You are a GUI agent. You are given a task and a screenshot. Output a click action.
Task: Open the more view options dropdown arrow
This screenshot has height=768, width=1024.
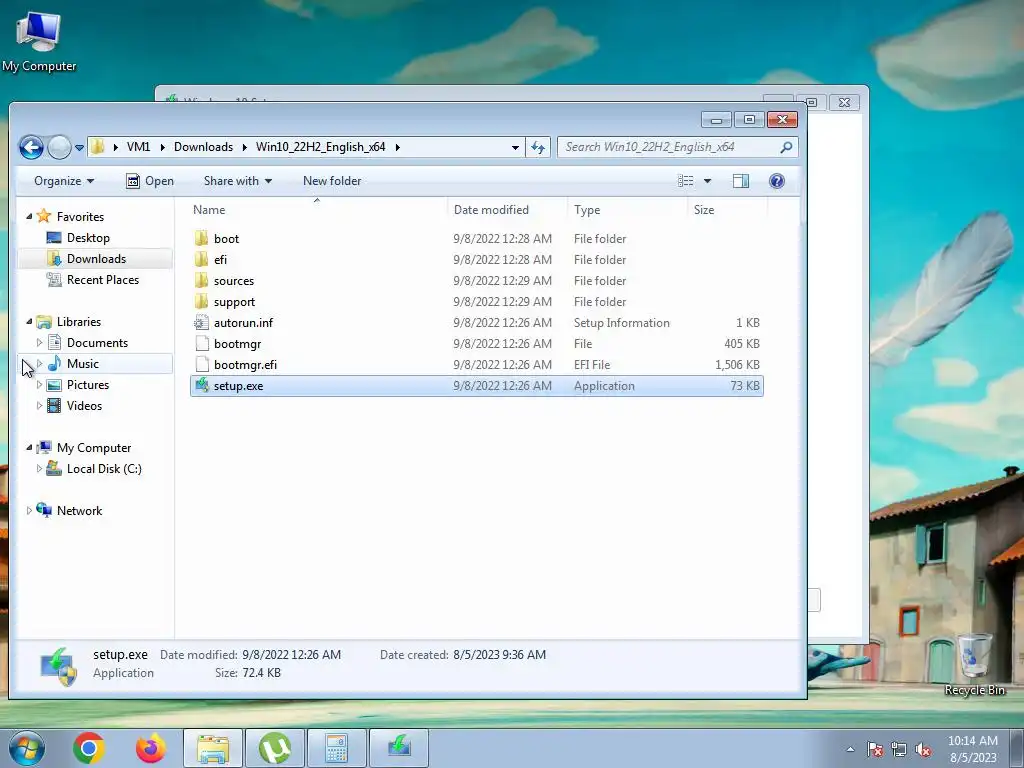pyautogui.click(x=707, y=181)
